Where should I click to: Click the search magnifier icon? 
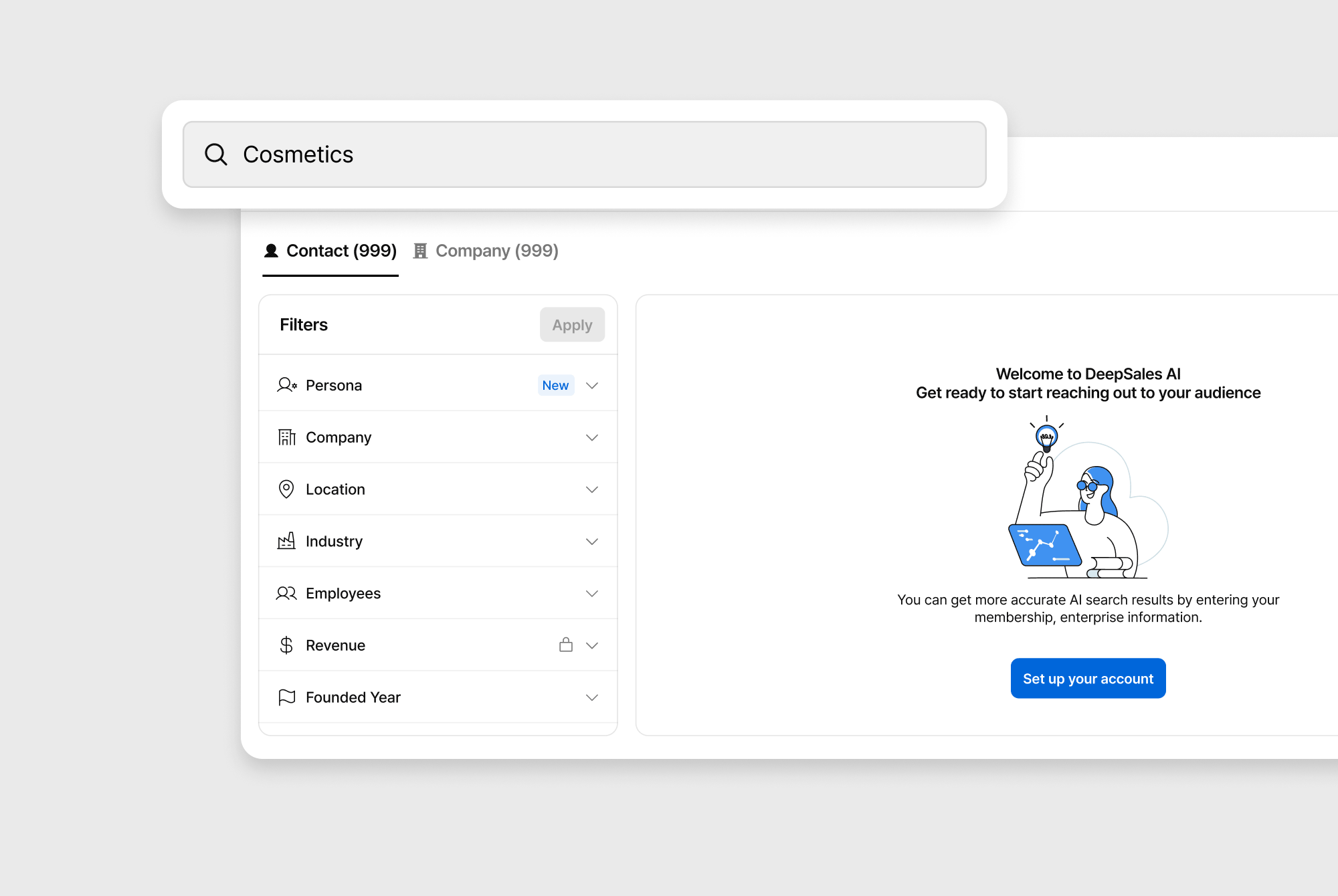click(215, 154)
